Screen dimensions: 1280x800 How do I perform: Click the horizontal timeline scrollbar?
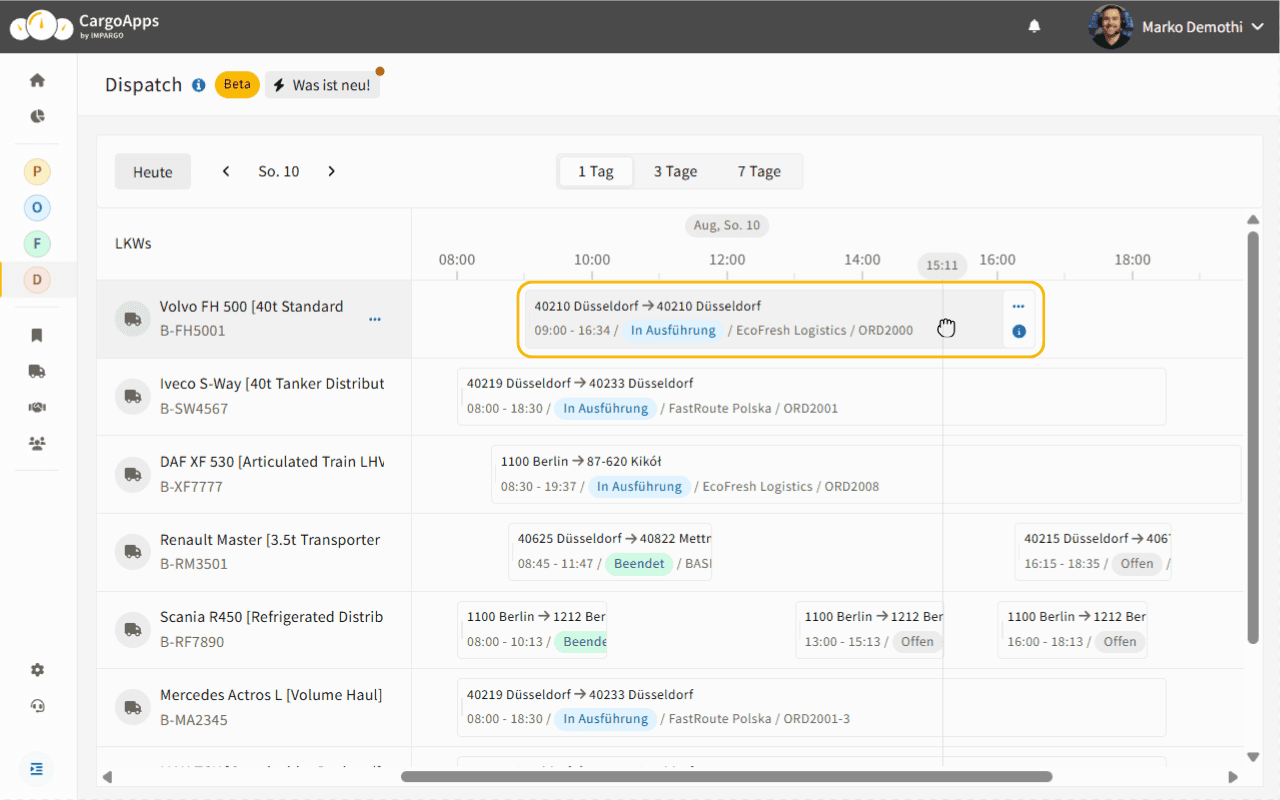[x=727, y=776]
